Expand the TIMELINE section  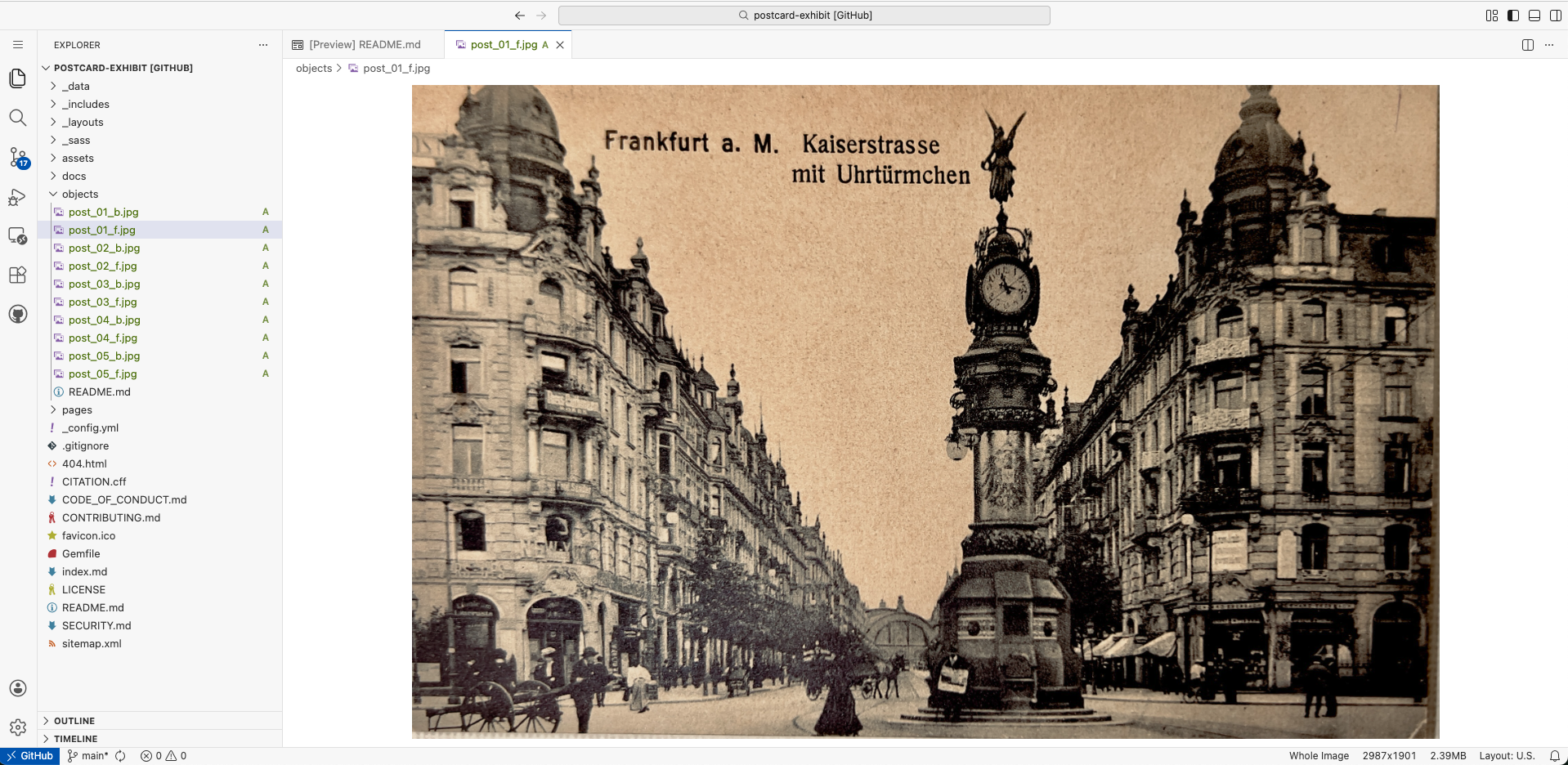point(75,739)
